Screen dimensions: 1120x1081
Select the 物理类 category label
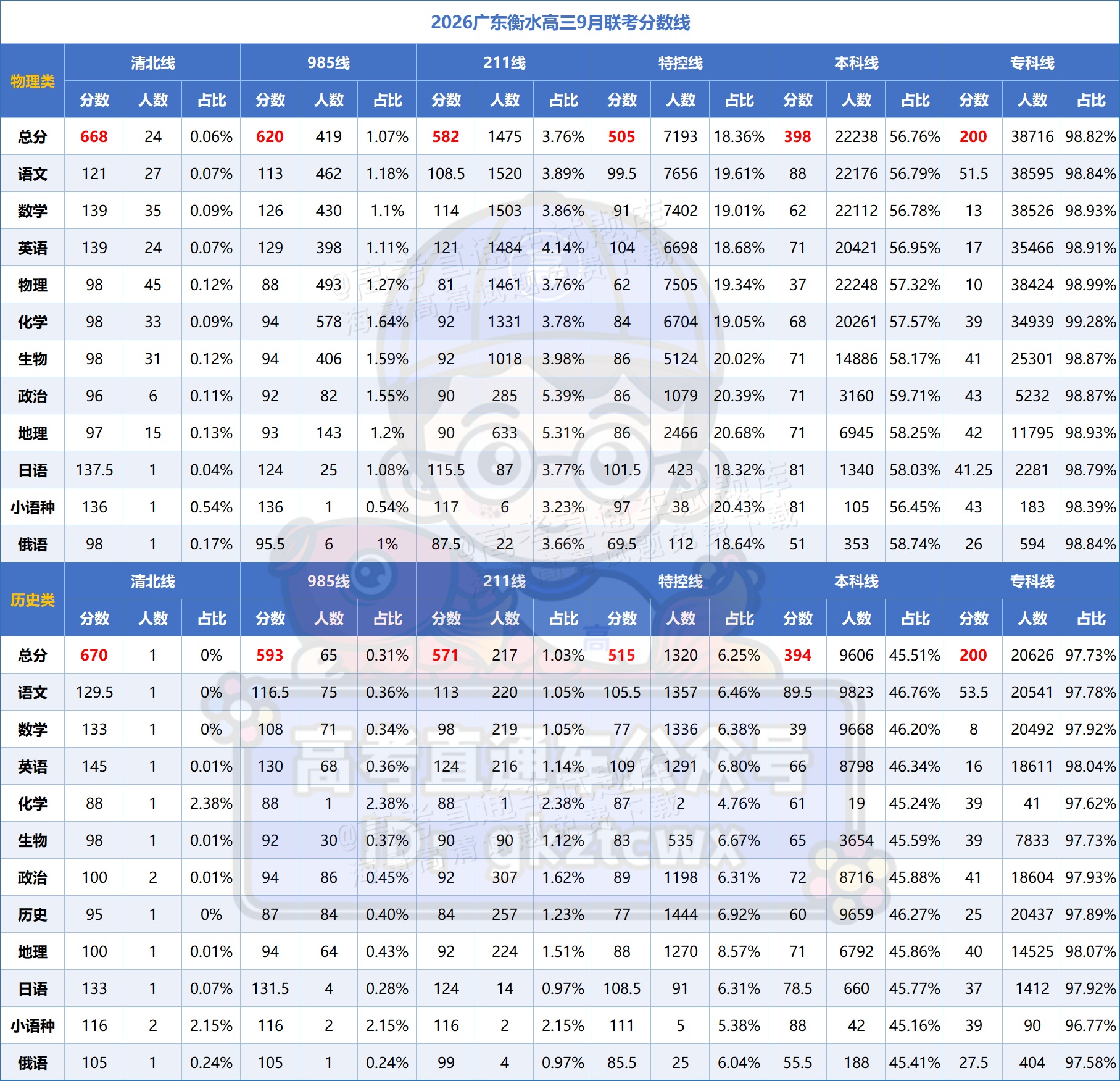[32, 81]
